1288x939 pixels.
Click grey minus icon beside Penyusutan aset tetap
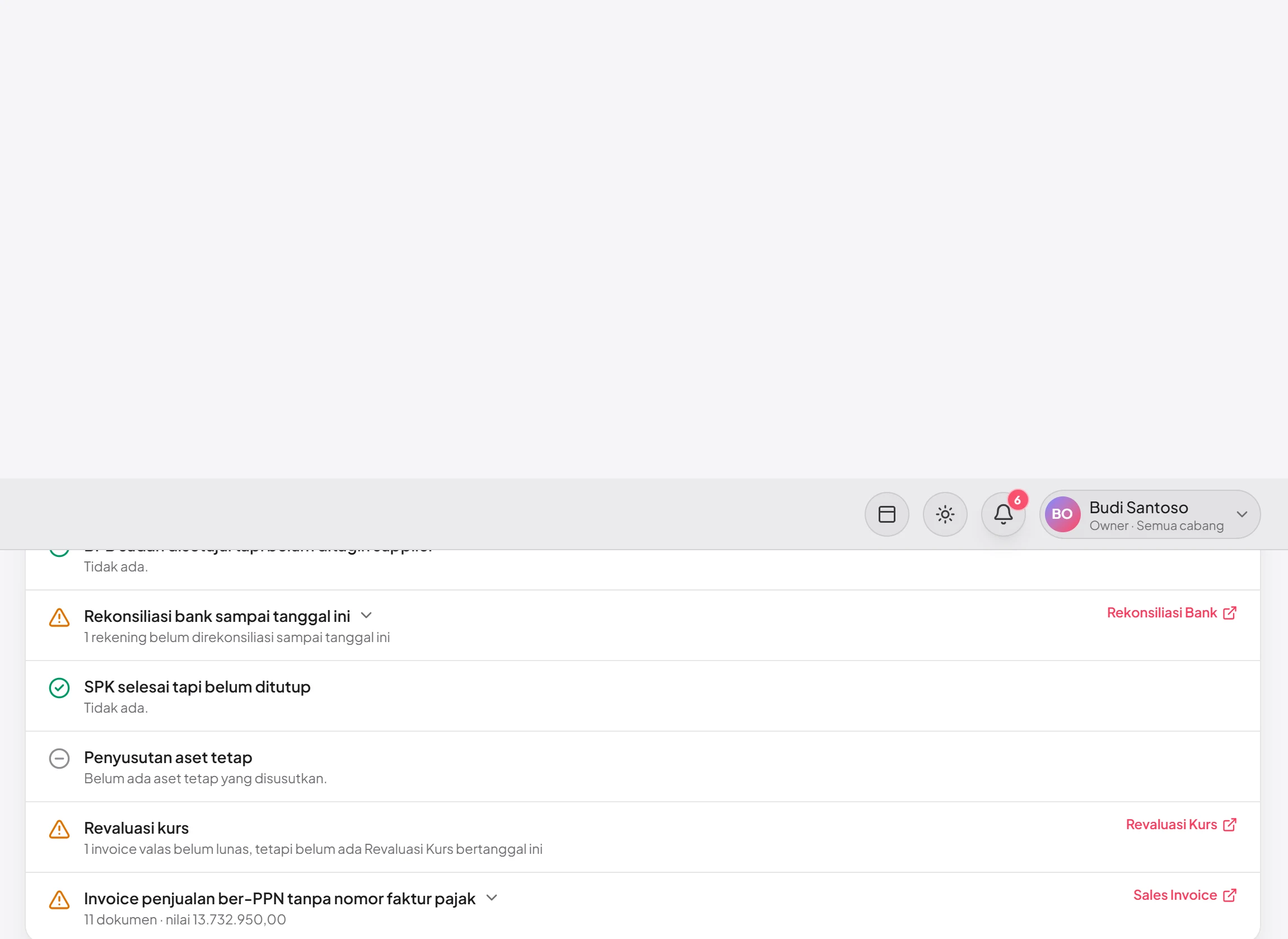click(x=59, y=759)
